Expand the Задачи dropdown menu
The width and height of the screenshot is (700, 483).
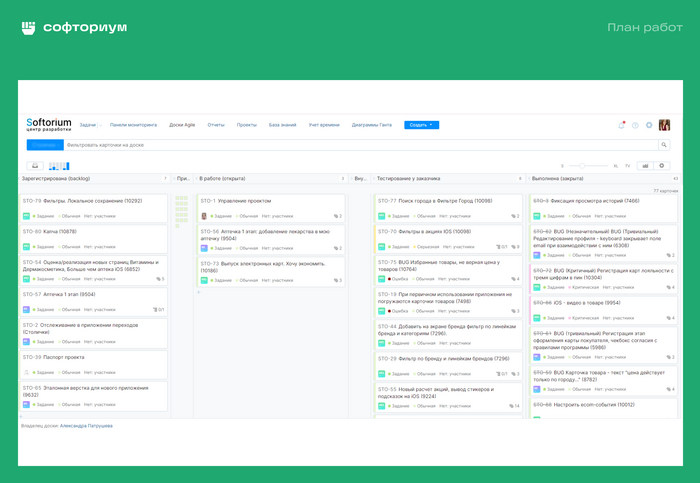(88, 125)
